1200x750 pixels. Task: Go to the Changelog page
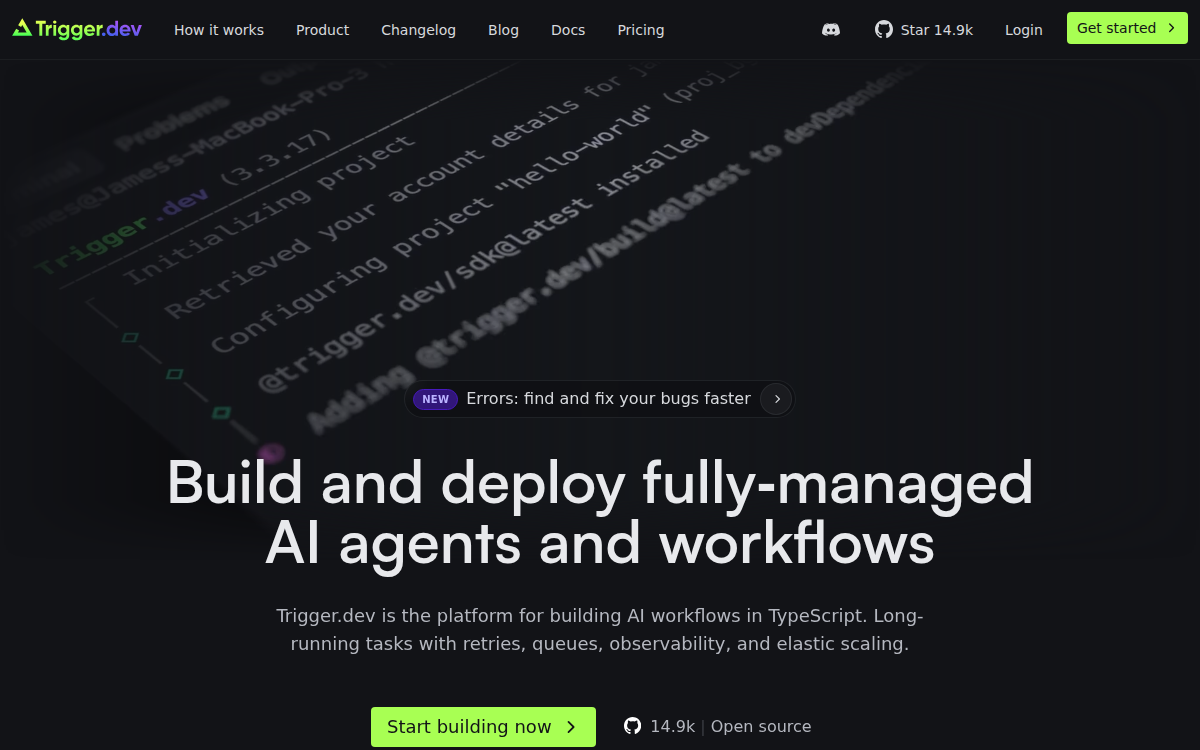coord(418,30)
